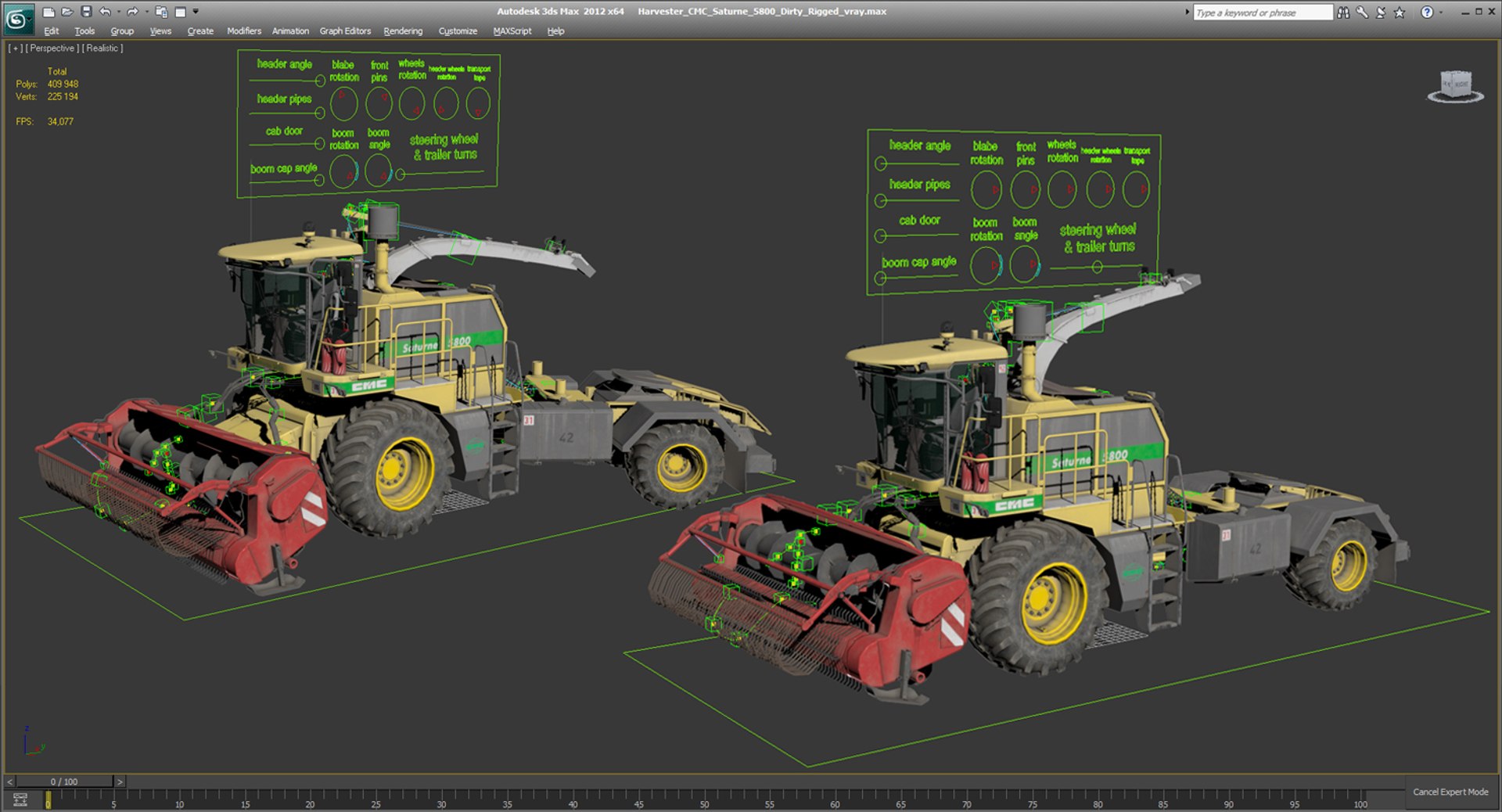Expand the InfoCenter arrow left of search box

click(x=1187, y=12)
